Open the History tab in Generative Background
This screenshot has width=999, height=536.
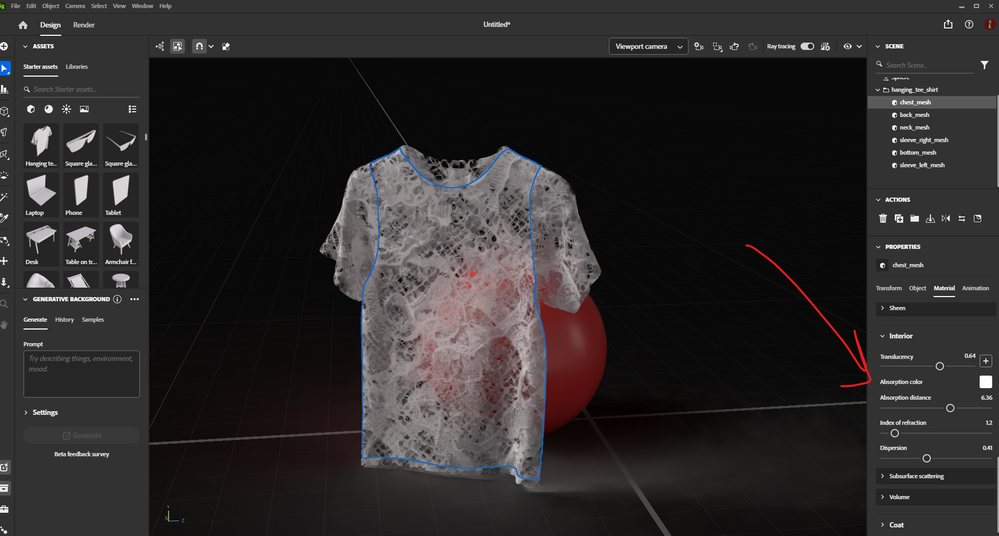pyautogui.click(x=64, y=319)
